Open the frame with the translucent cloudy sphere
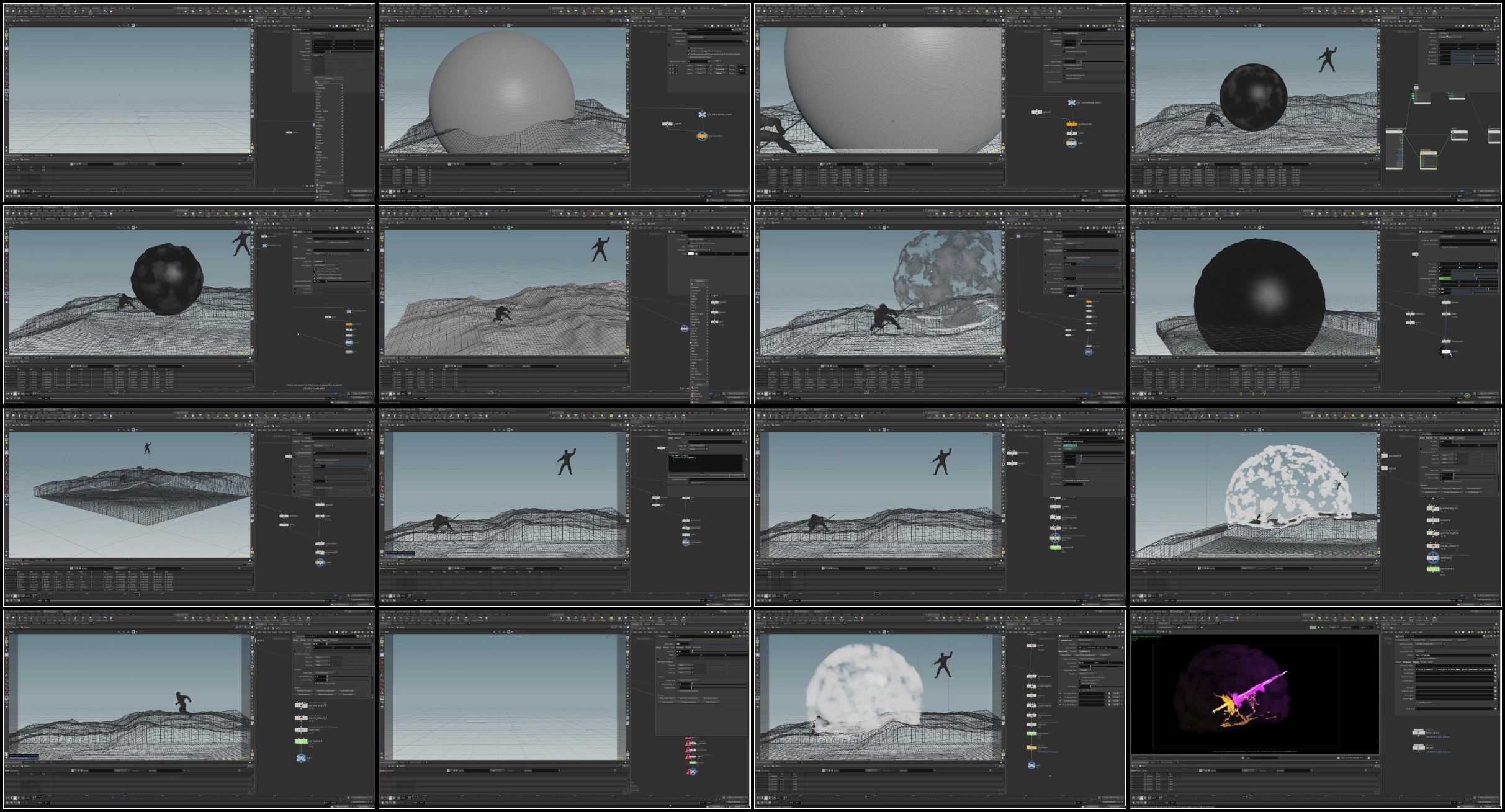The width and height of the screenshot is (1505, 812). [940, 305]
